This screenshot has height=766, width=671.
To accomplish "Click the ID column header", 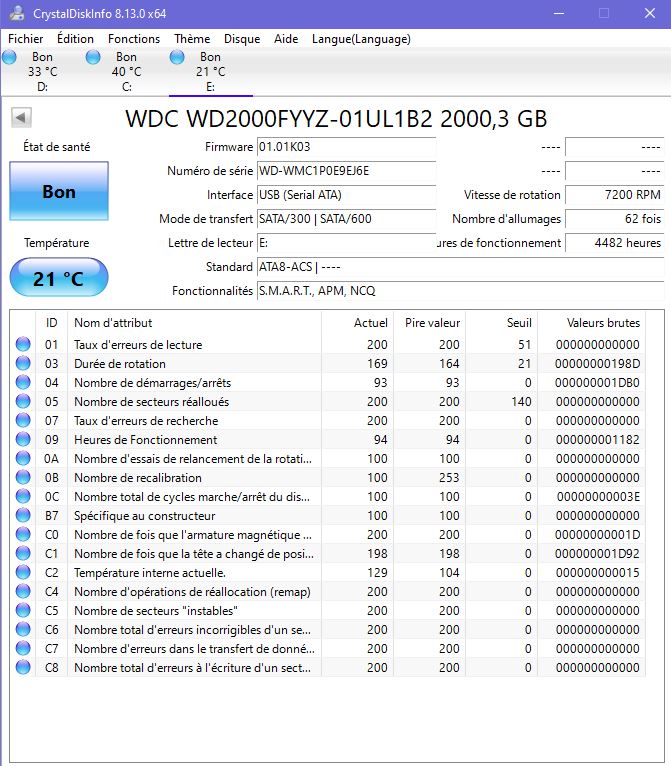I will point(51,323).
